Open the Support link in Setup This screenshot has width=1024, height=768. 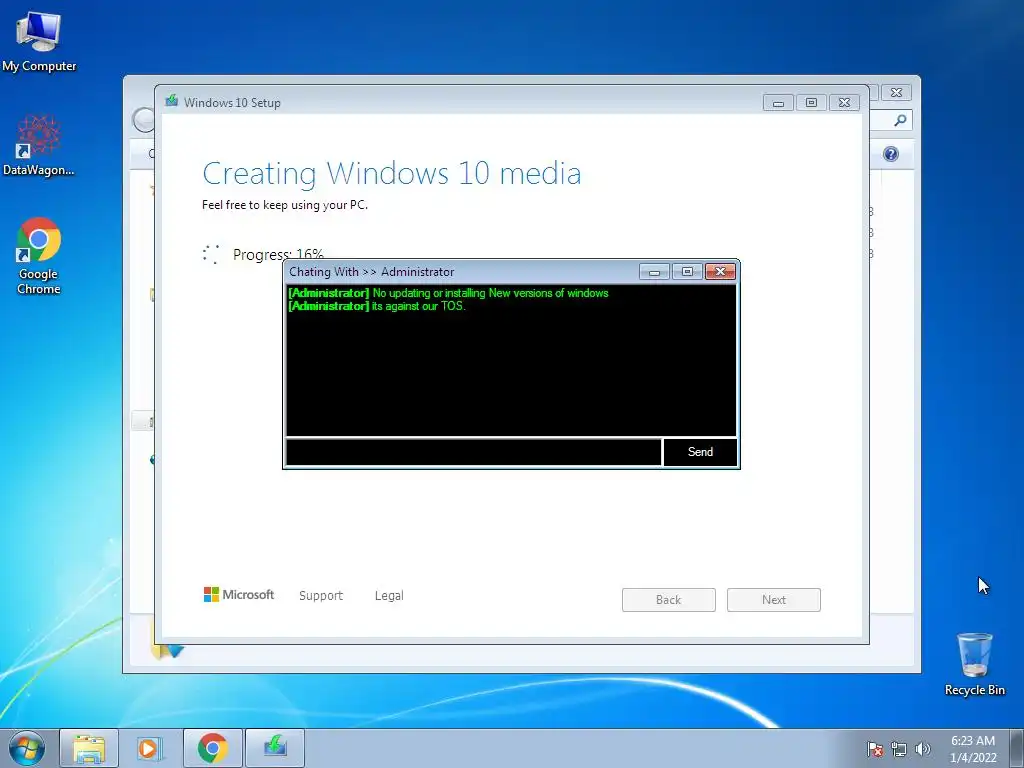coord(321,596)
